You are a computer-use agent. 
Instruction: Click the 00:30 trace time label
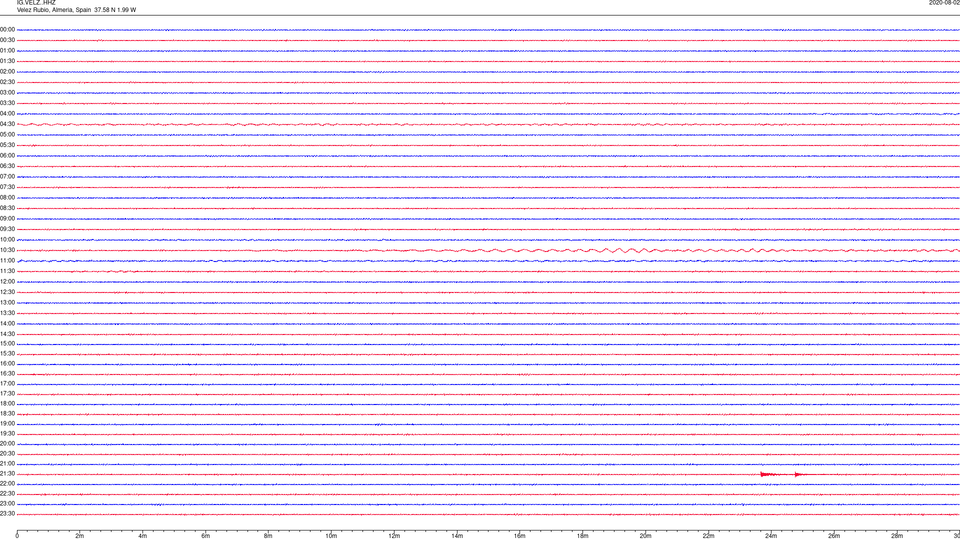click(7, 40)
